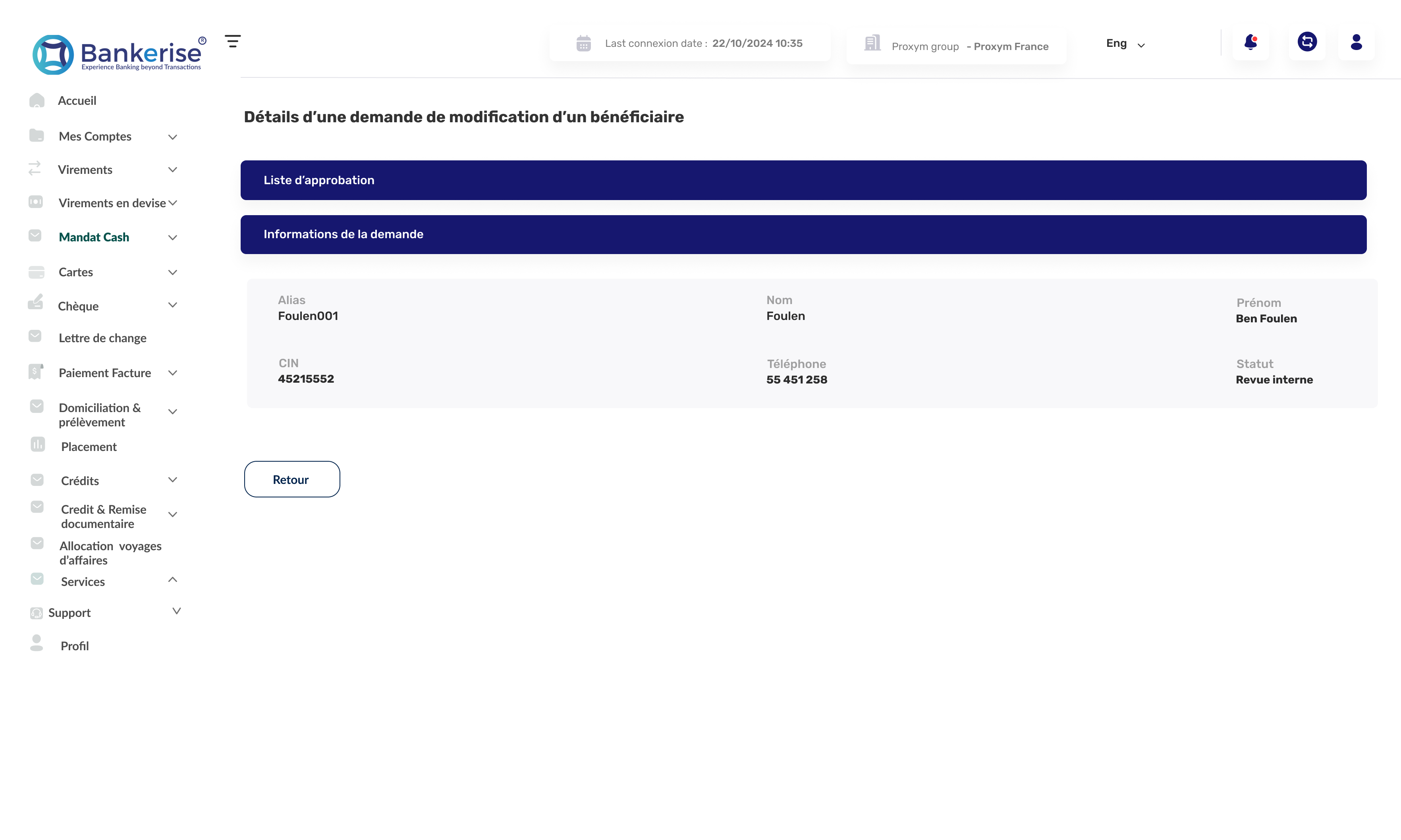
Task: Expand the Cartes chevron
Action: (x=173, y=272)
